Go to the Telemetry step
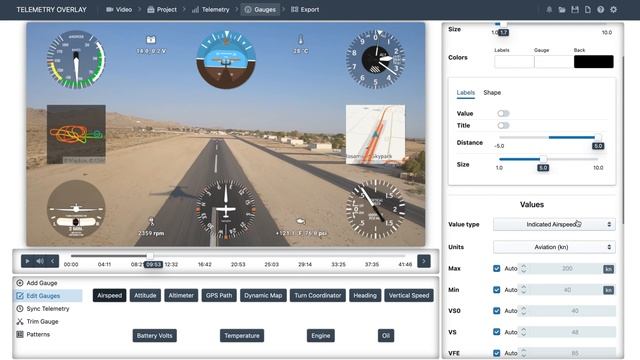The width and height of the screenshot is (640, 360). tap(211, 9)
